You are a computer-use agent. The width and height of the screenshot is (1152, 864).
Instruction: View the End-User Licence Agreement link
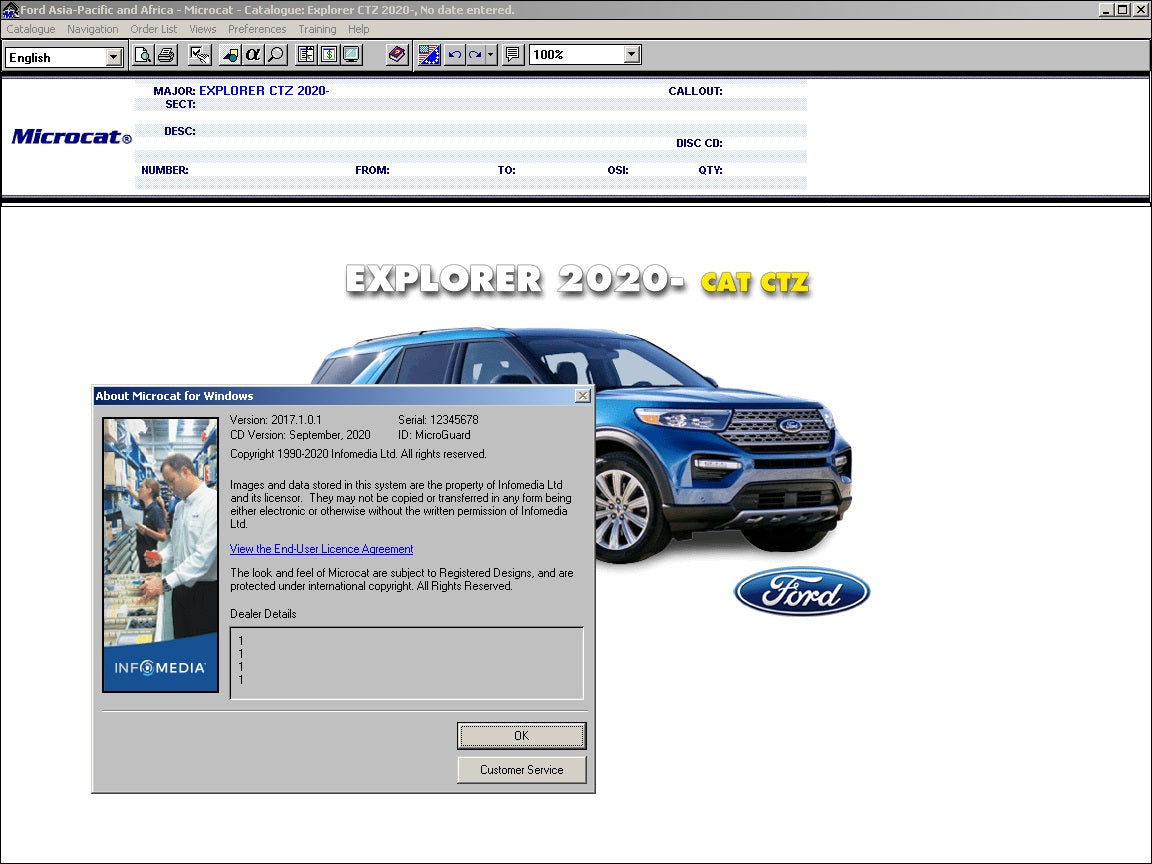(x=321, y=549)
